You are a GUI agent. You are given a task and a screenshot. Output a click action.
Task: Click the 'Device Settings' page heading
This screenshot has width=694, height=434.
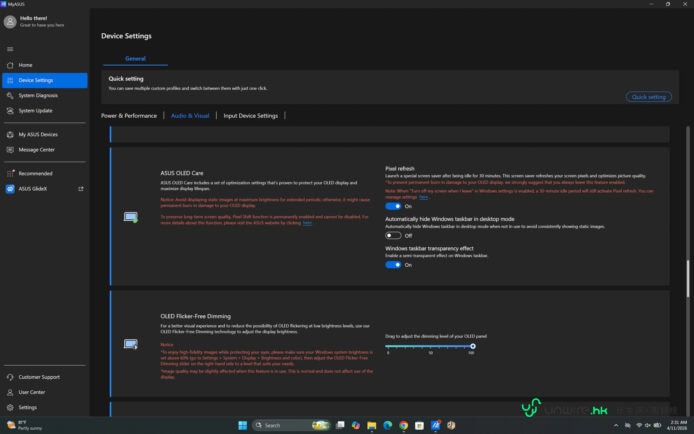coord(126,36)
